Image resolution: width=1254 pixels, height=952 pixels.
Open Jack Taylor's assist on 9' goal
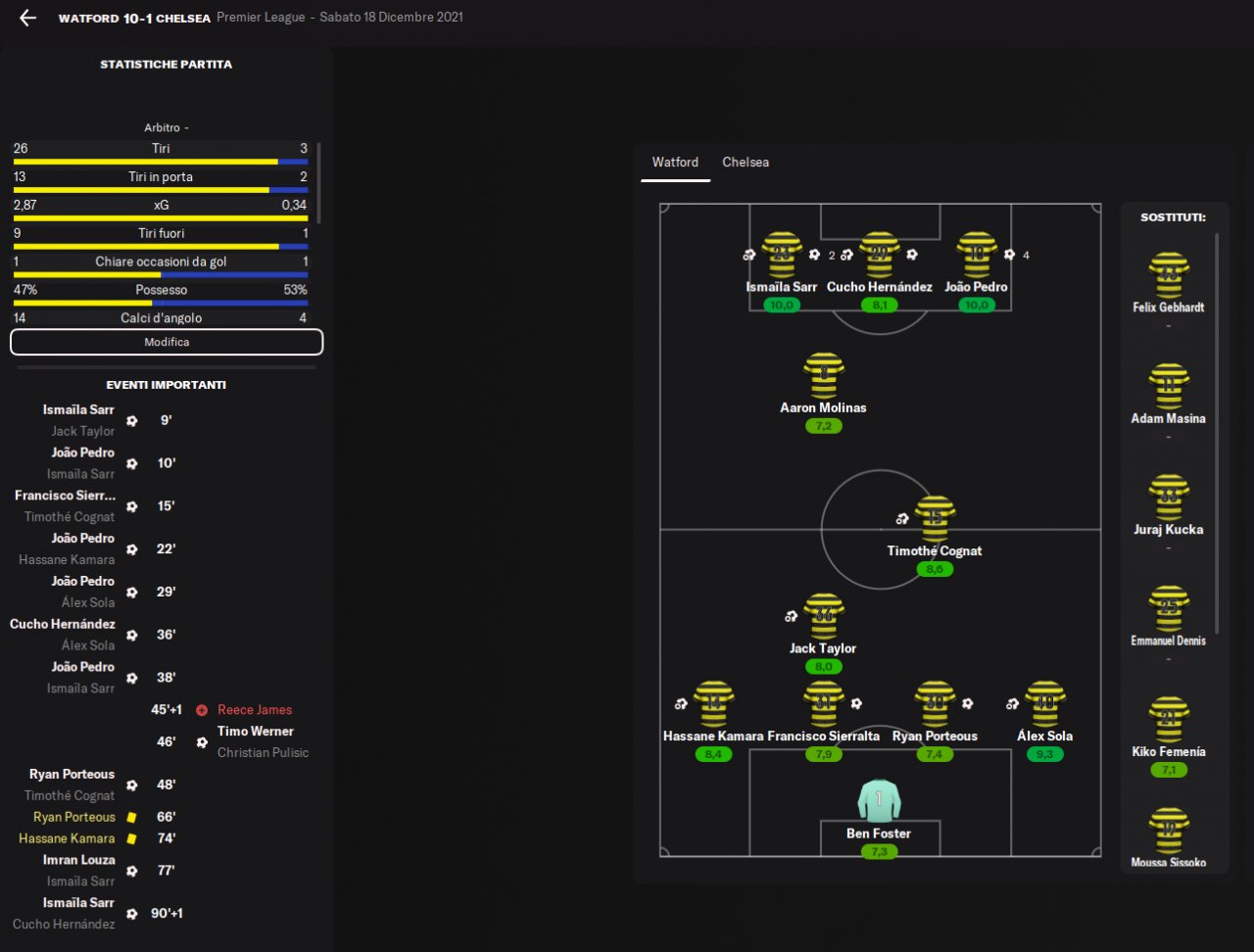tap(83, 432)
